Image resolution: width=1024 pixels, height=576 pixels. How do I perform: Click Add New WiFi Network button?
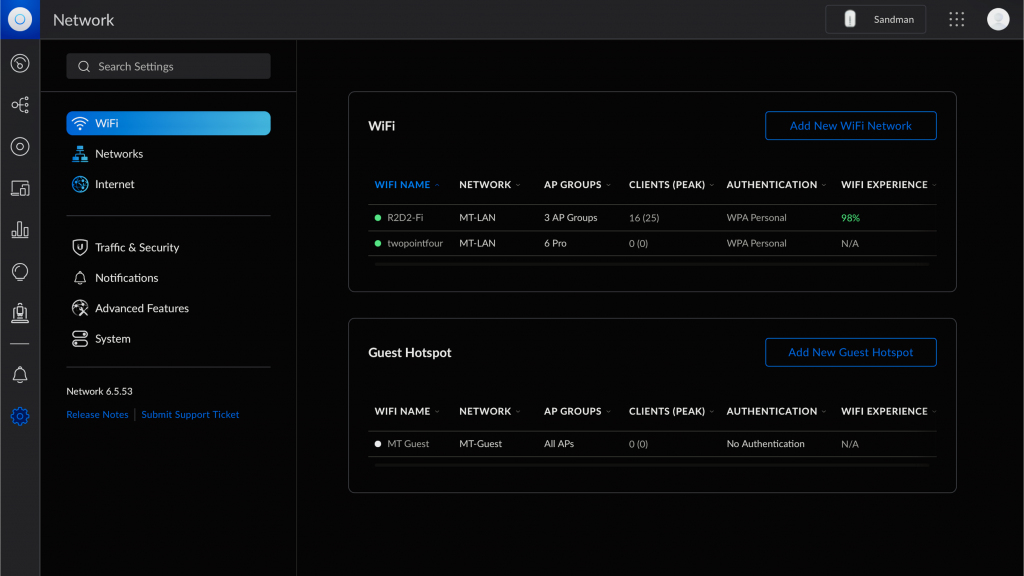[850, 126]
